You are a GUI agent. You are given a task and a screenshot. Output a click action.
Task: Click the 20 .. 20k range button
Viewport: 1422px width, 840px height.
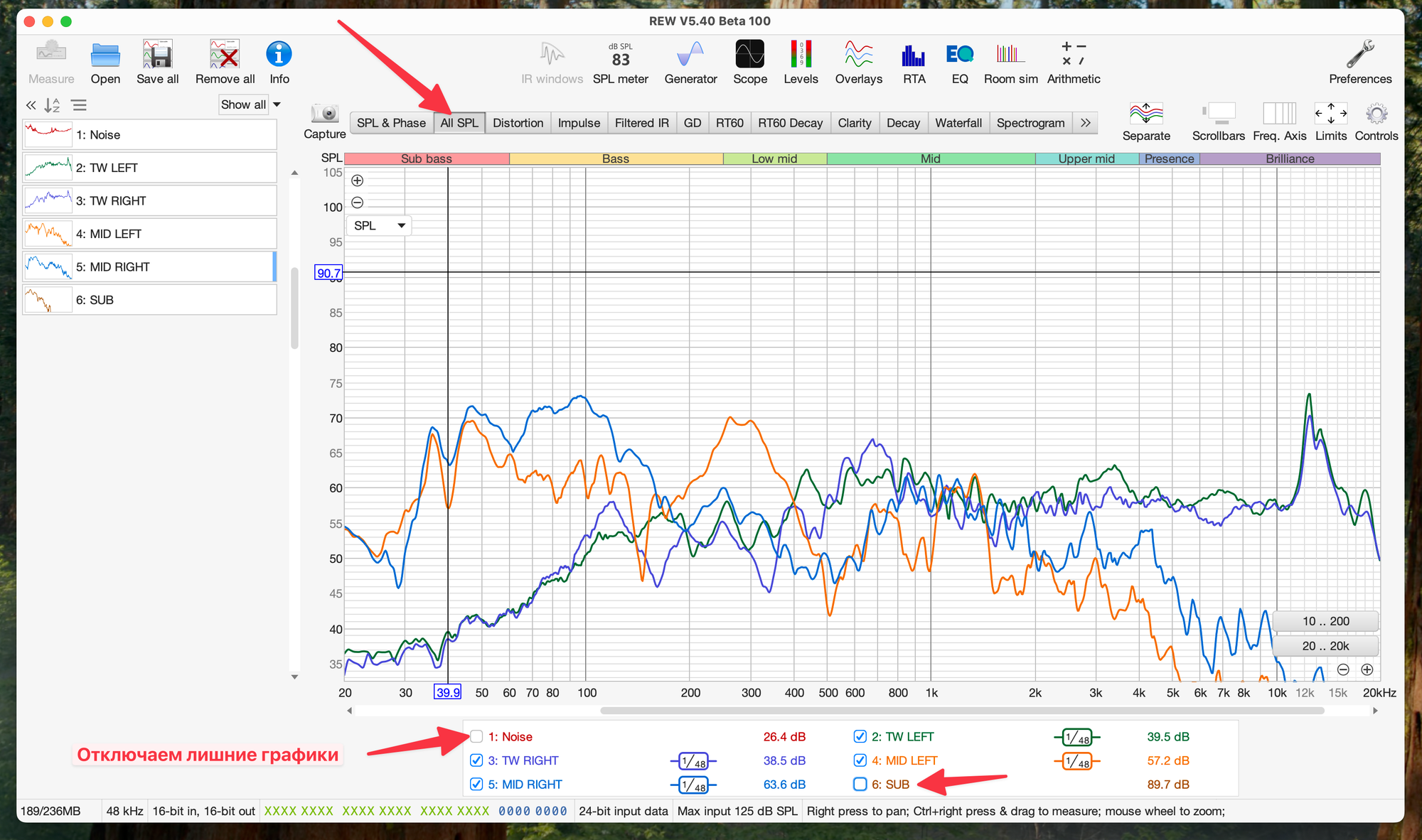tap(1325, 646)
